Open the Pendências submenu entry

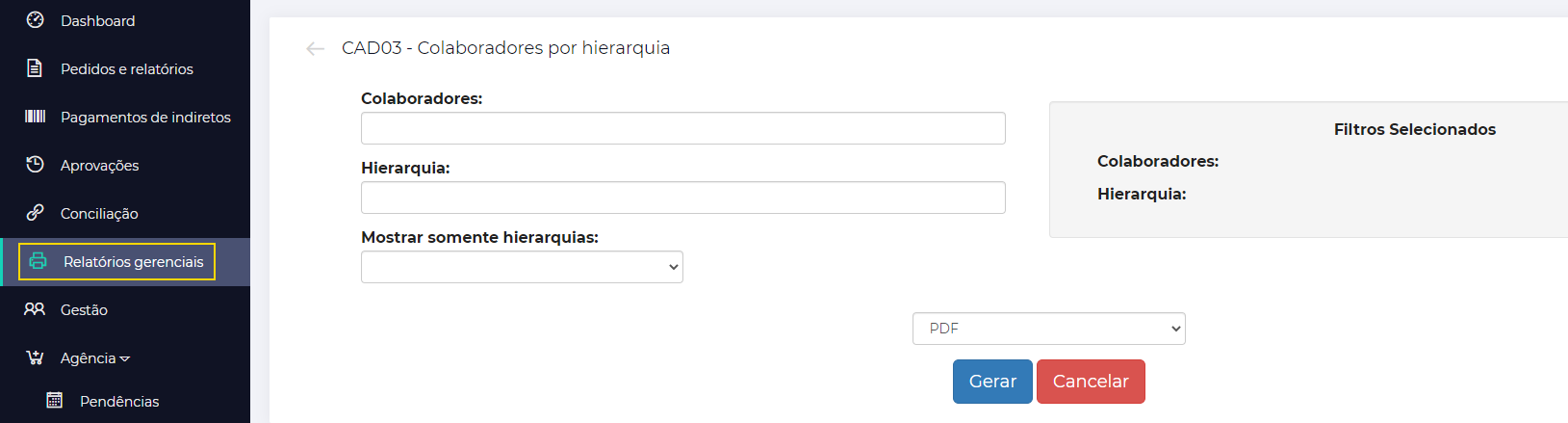(x=119, y=401)
